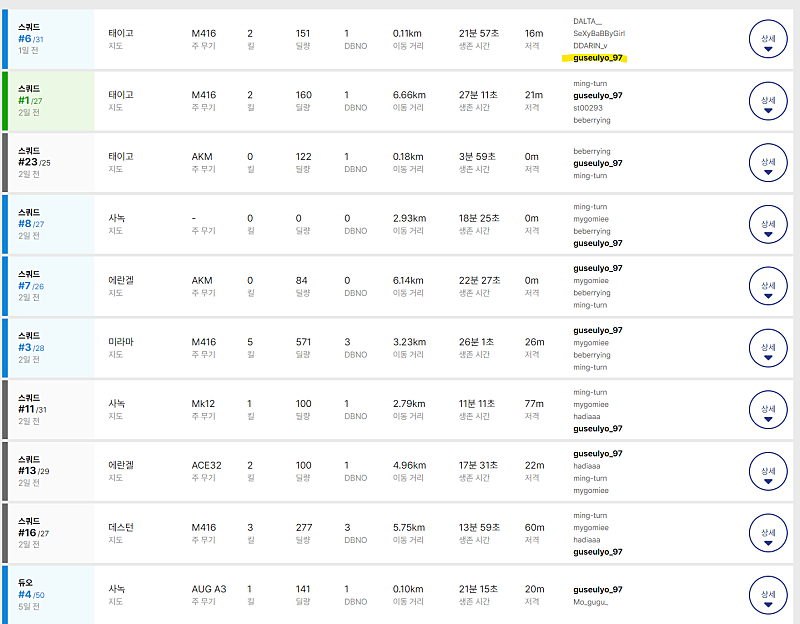Open details for the 듀오 #4/50 match
The width and height of the screenshot is (800, 624).
[x=768, y=595]
